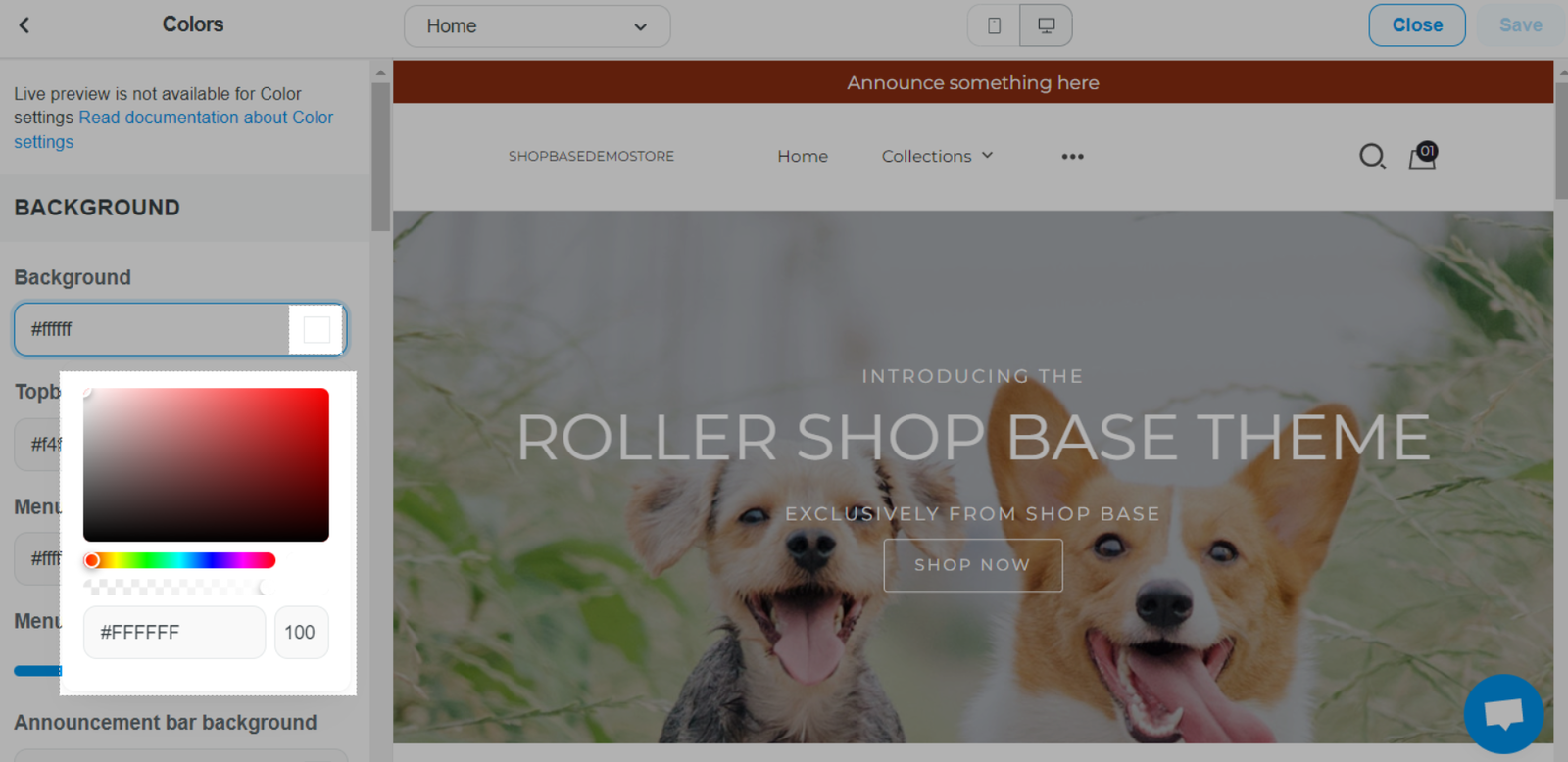1568x762 pixels.
Task: Click the Announce something here bar
Action: (973, 82)
